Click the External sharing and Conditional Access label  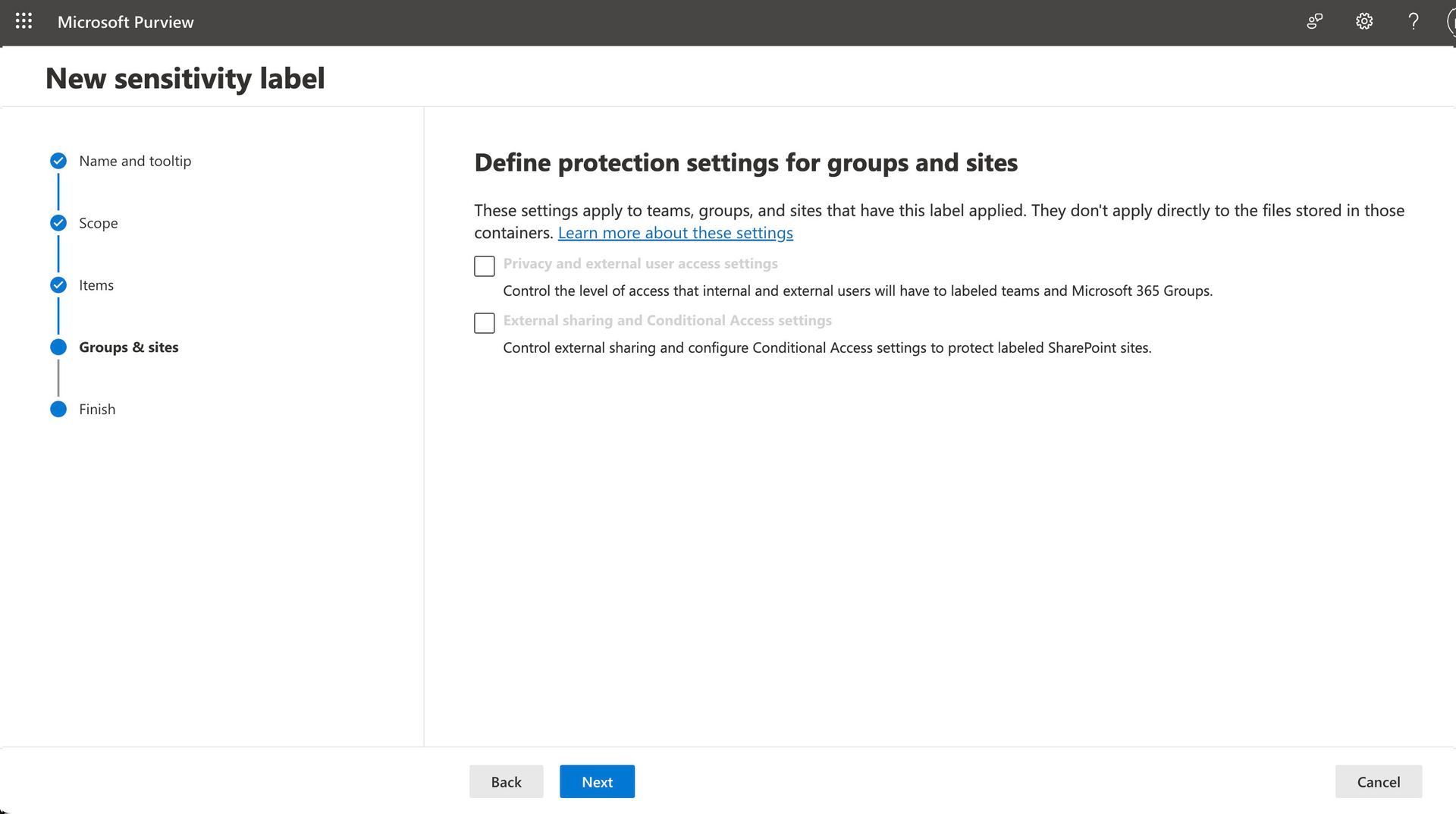[x=667, y=320]
